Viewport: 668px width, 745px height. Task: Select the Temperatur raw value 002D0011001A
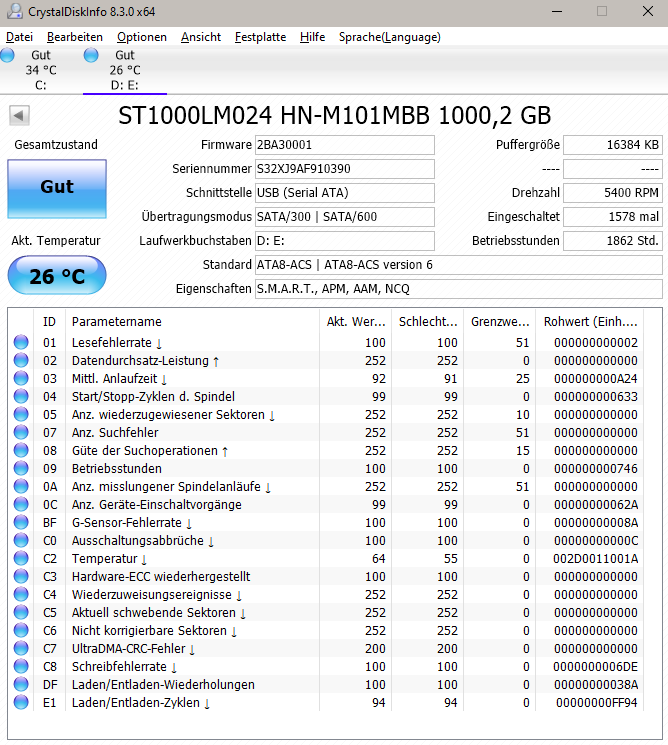[x=595, y=559]
